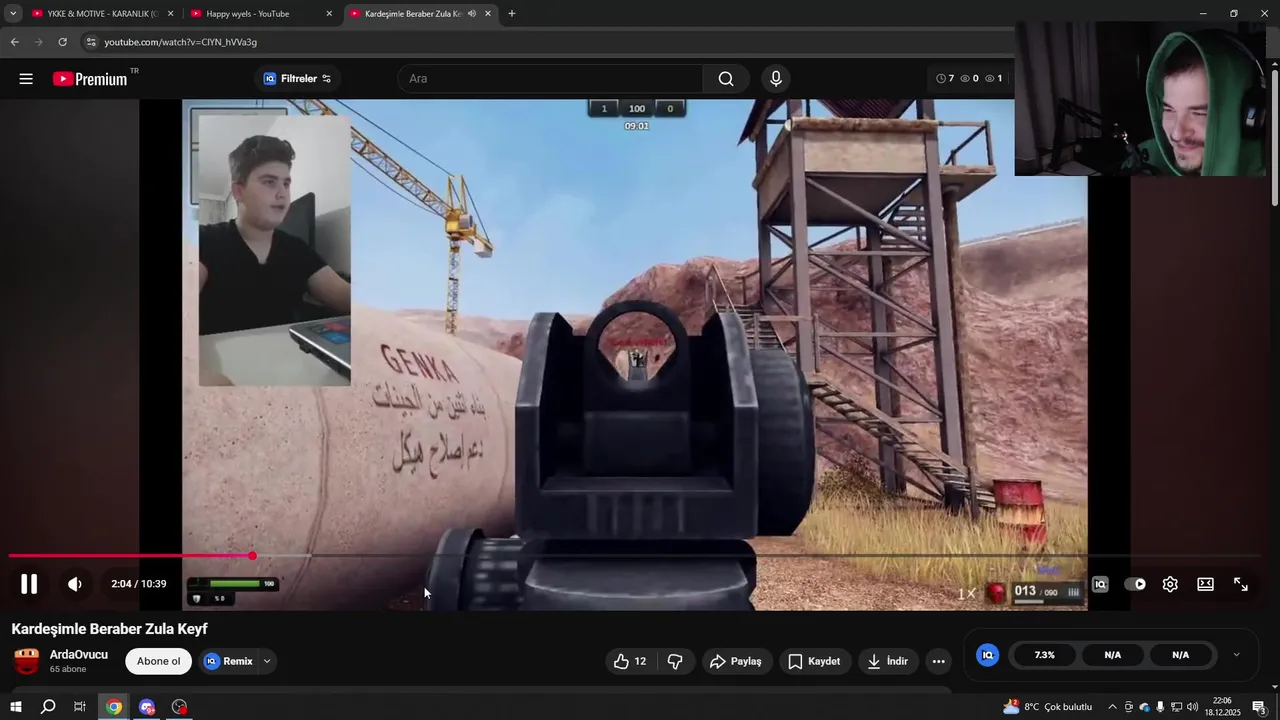Like the video with thumbs up

(630, 661)
